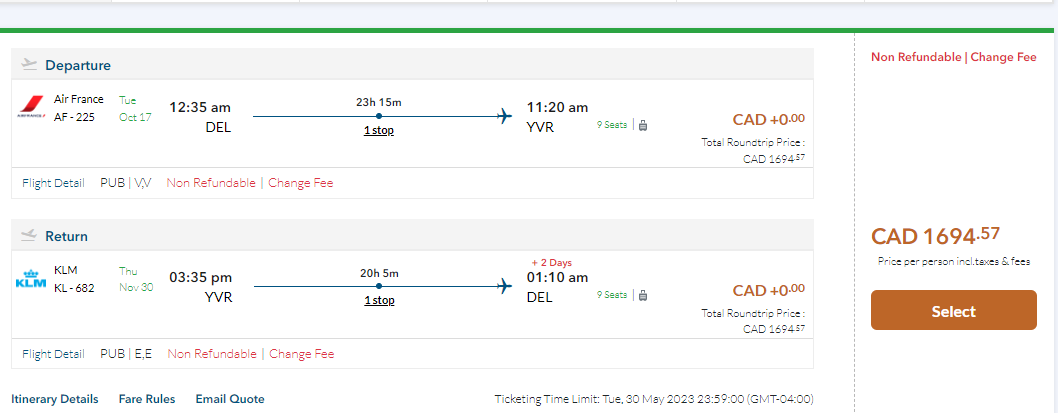
Task: Click Non Refundable | Change Fee sidebar notice
Action: coord(953,57)
